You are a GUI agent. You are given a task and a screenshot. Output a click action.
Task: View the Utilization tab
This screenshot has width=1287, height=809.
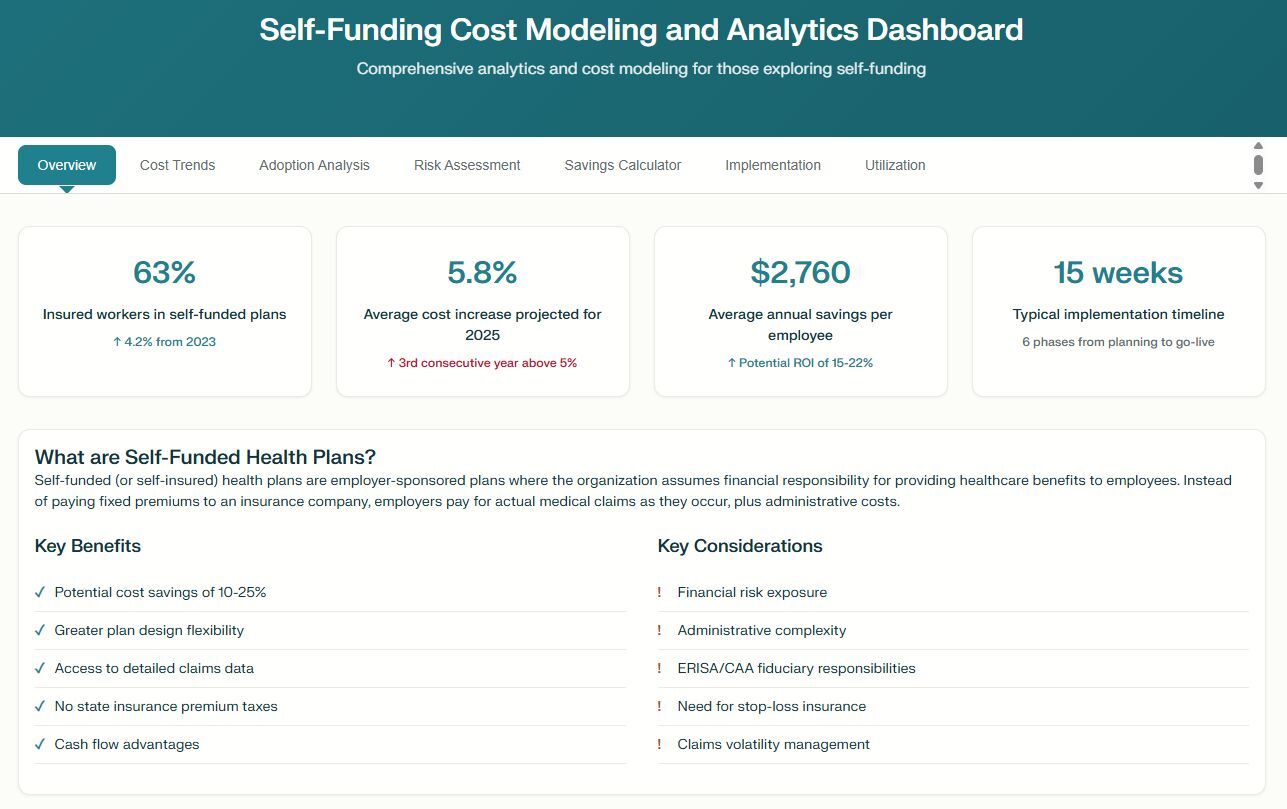[895, 165]
